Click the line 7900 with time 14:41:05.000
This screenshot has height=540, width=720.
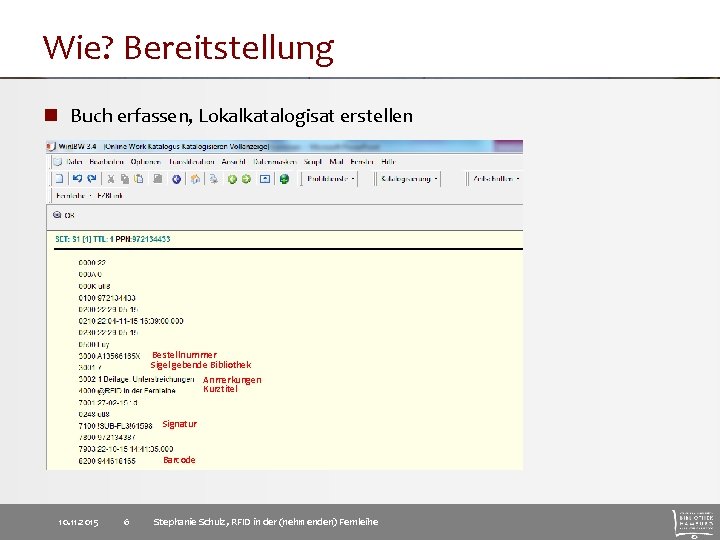click(126, 449)
